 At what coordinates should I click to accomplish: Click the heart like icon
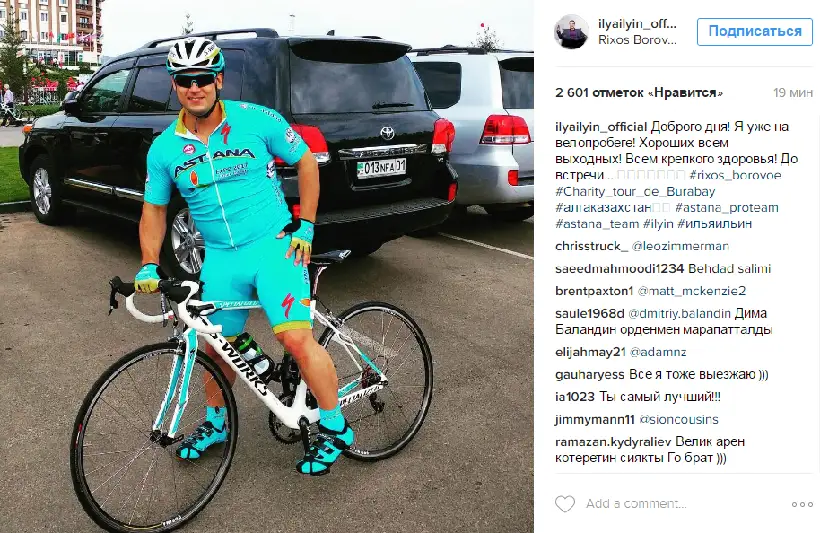[564, 504]
